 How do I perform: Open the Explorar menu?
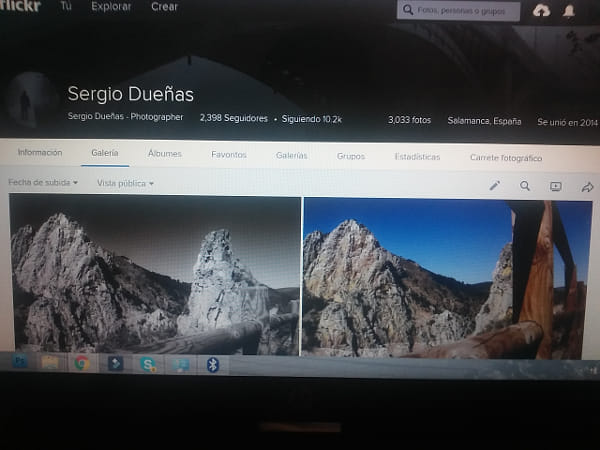tap(111, 7)
